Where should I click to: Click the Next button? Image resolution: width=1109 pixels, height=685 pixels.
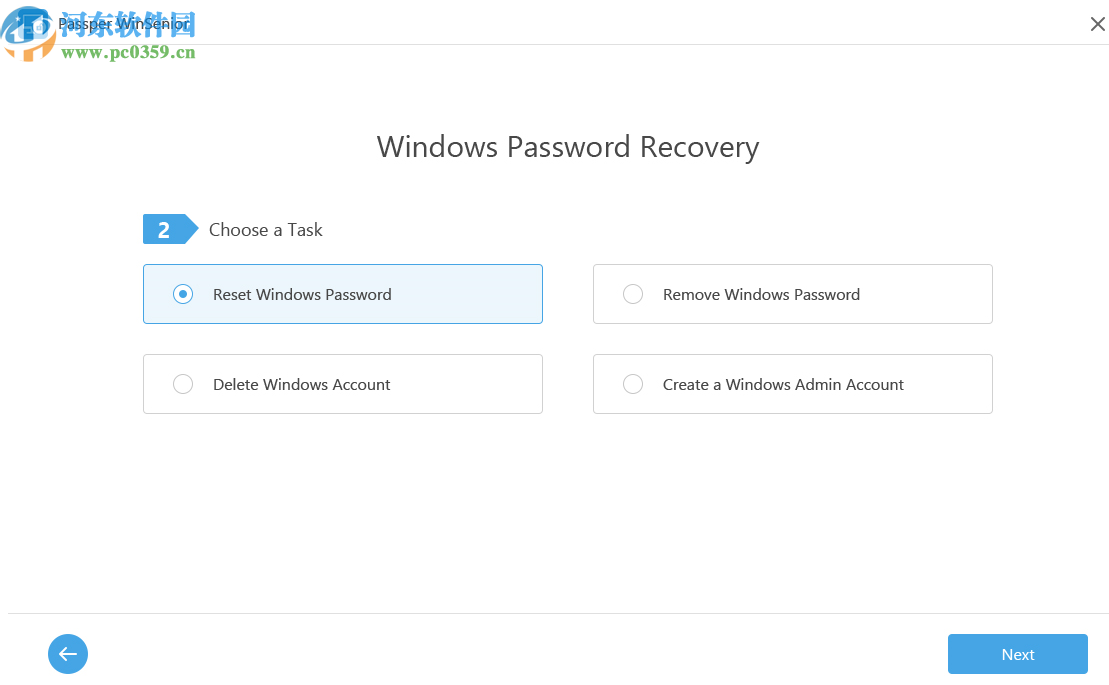[1017, 654]
